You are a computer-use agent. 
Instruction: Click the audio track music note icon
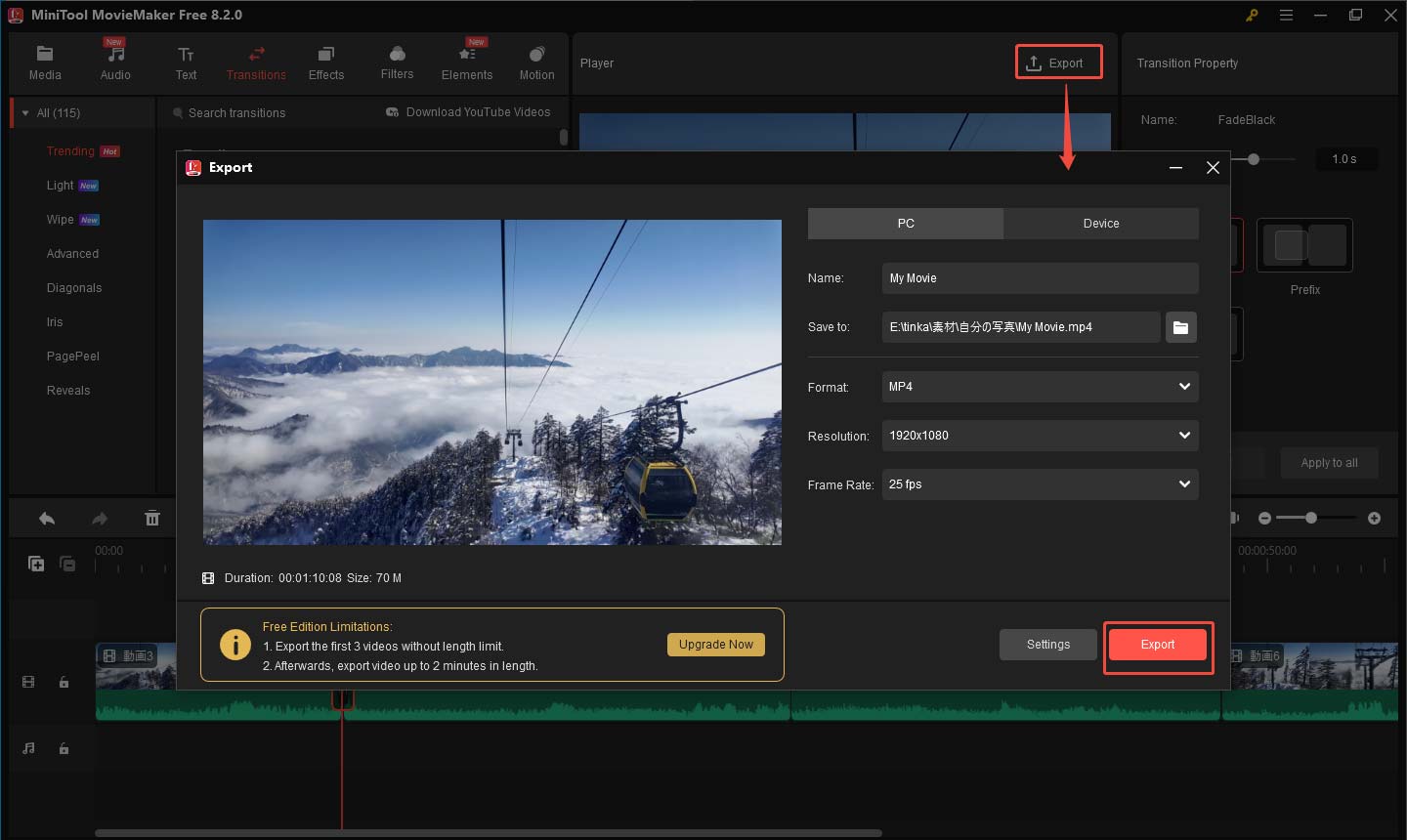click(x=28, y=748)
